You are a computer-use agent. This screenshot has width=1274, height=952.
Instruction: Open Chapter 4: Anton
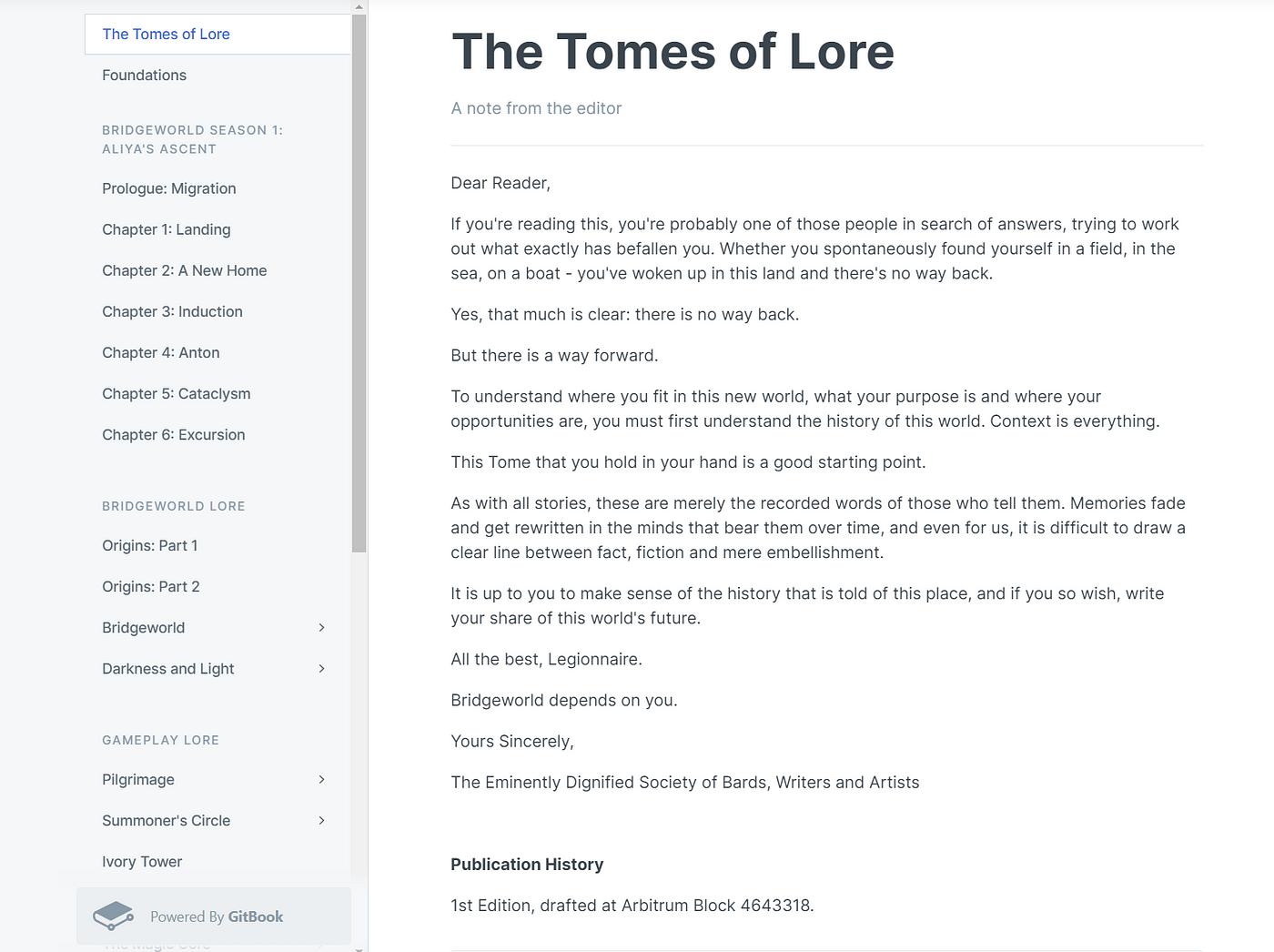coord(160,352)
